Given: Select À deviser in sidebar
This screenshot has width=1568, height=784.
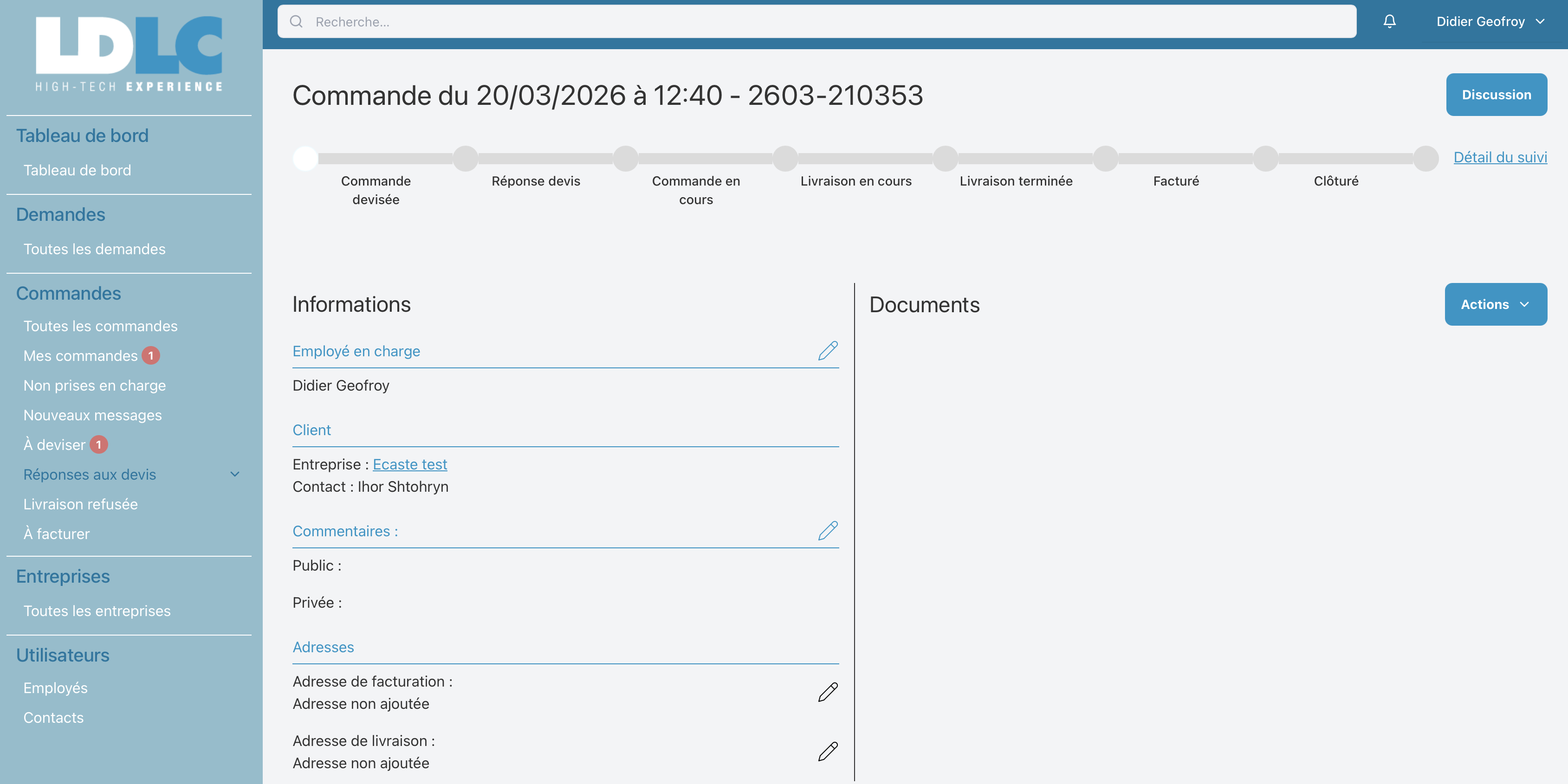Looking at the screenshot, I should (x=54, y=444).
